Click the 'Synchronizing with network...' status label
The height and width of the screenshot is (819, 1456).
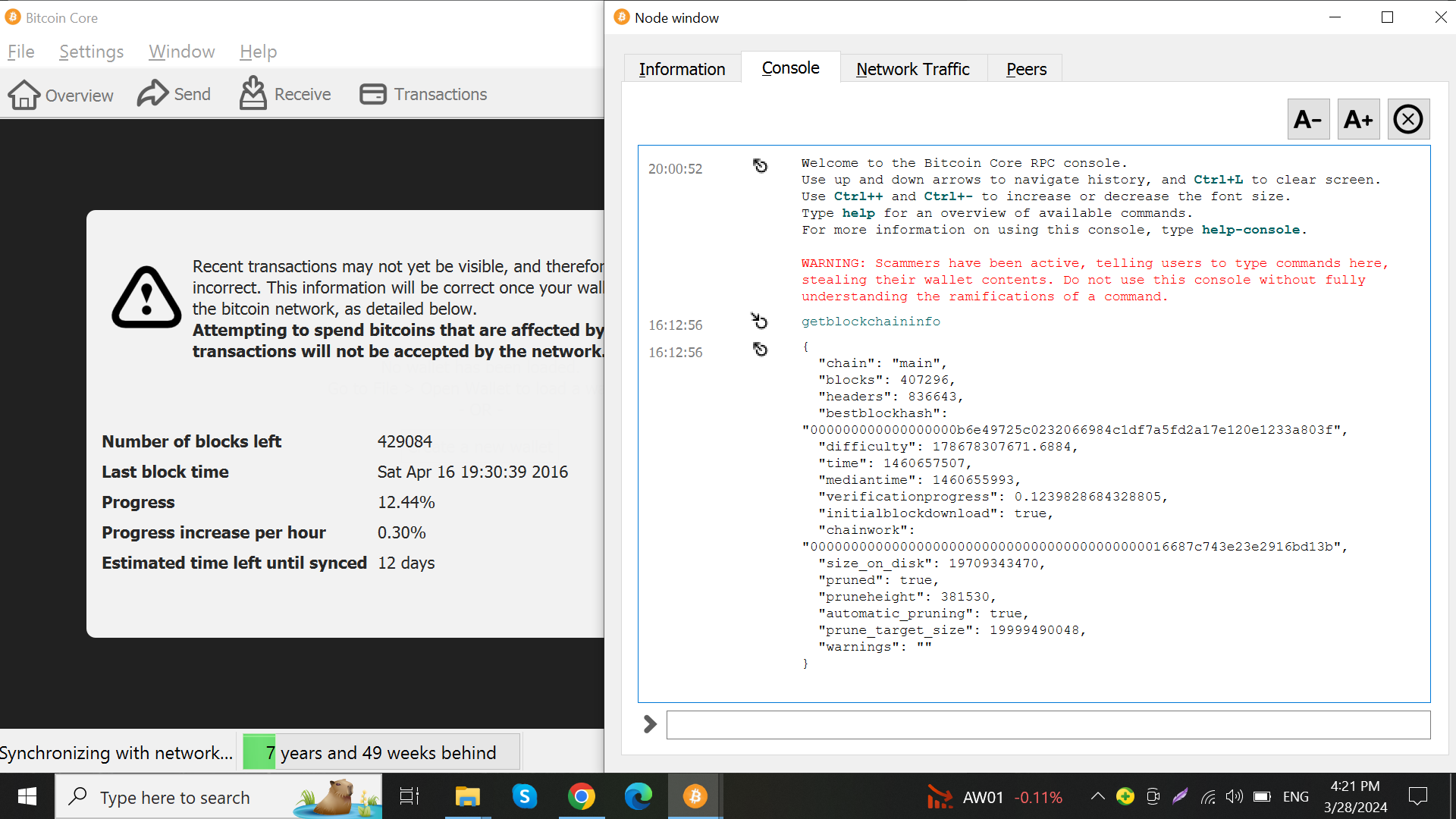point(117,752)
